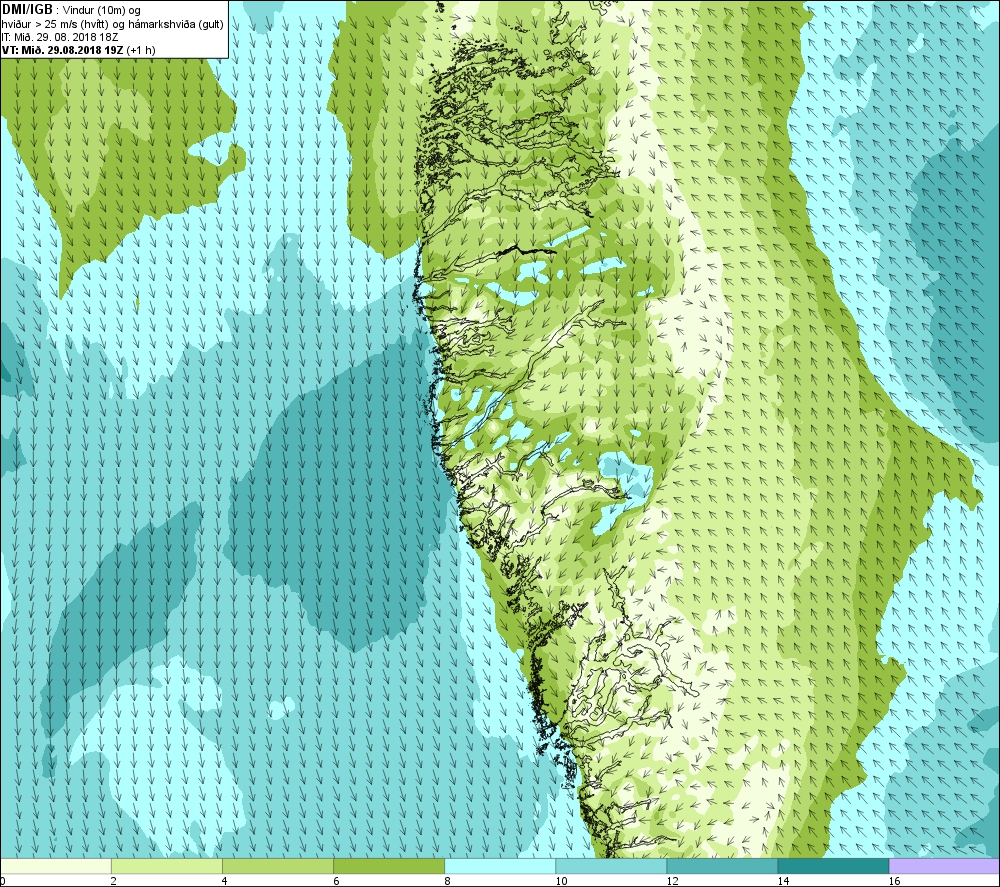Click the 'IT: Mið. 29. 08. 2018 18Z' initial time line

(59, 37)
